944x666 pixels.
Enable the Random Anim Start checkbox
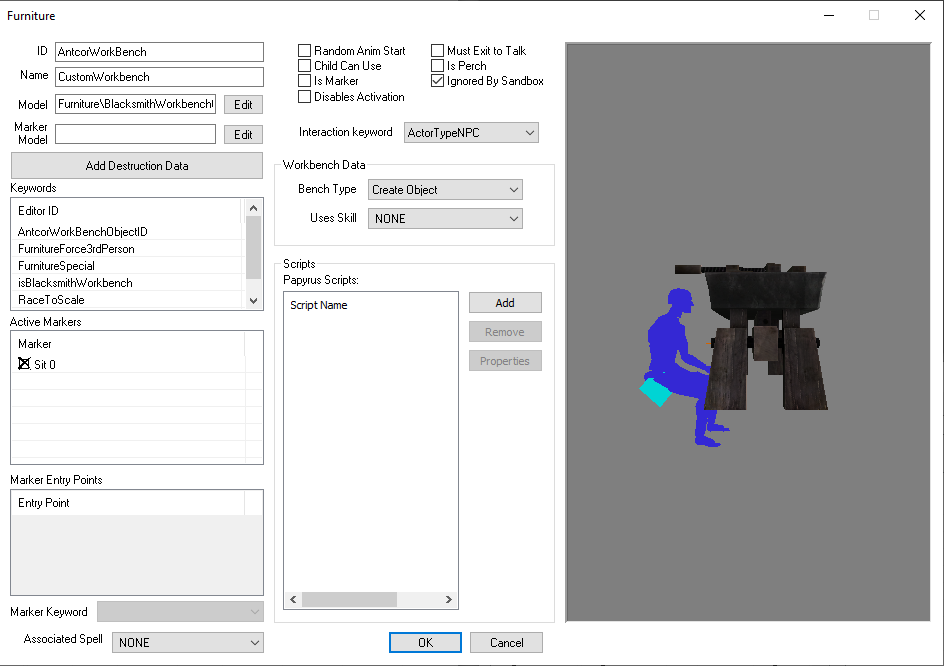tap(305, 51)
